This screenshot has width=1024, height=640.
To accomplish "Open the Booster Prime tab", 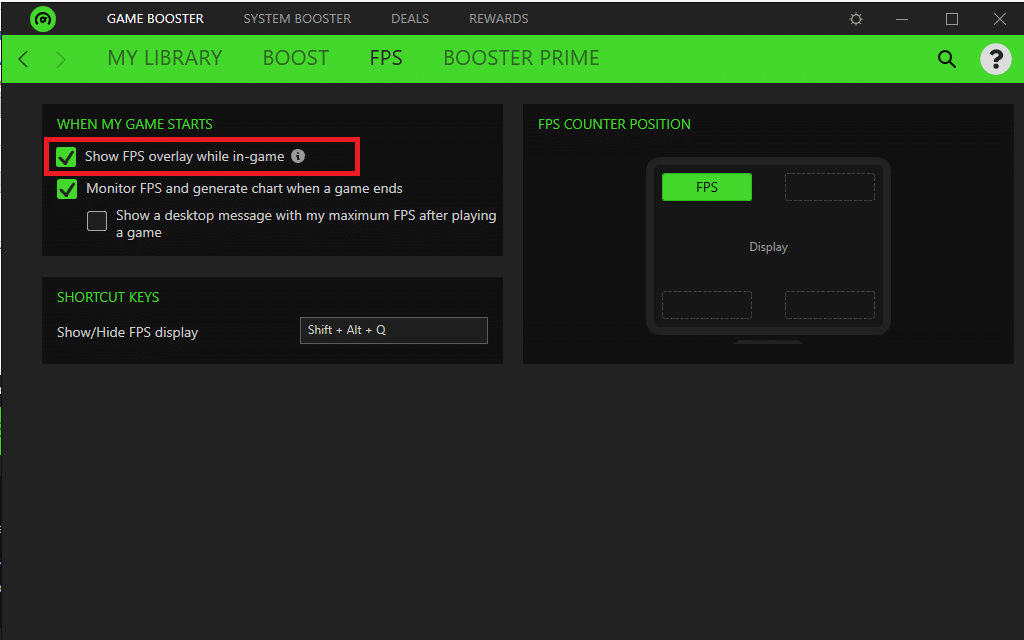I will coord(521,58).
